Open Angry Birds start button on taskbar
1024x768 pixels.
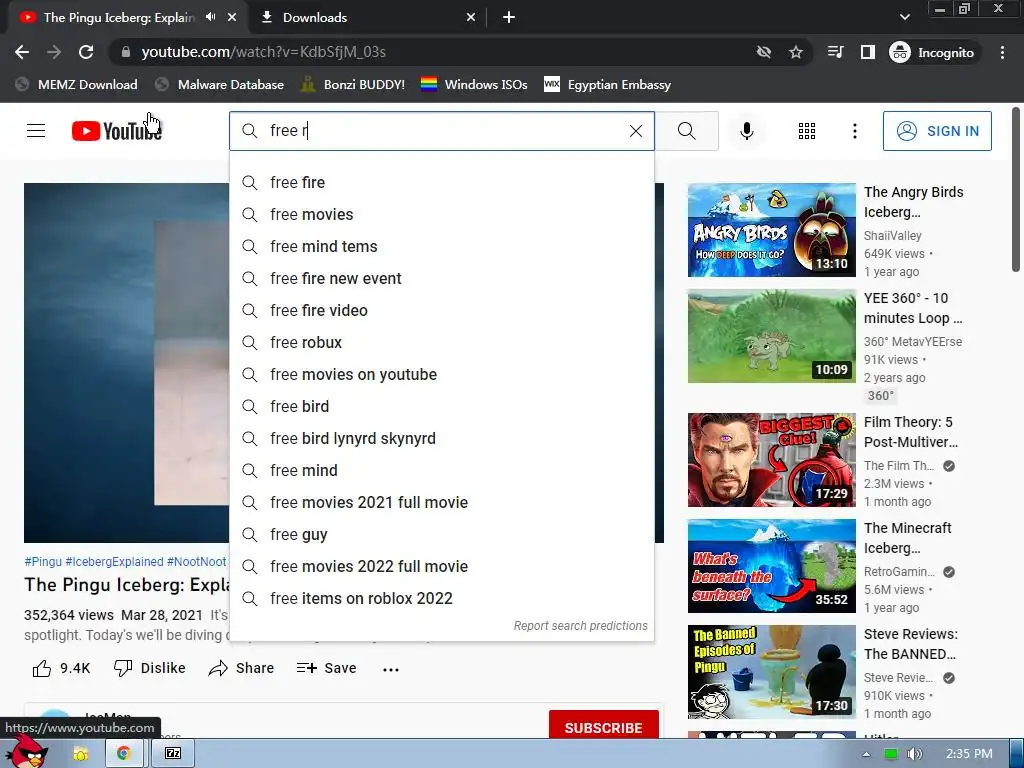pyautogui.click(x=27, y=751)
